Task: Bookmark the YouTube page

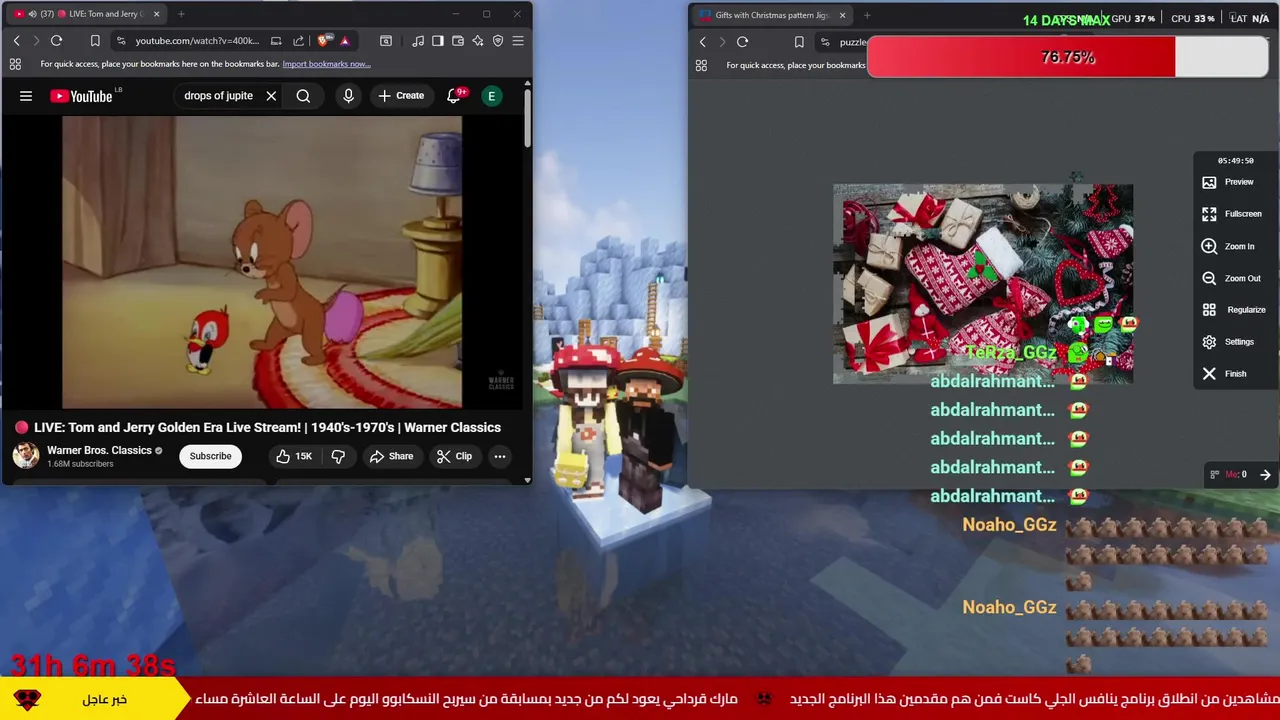Action: [95, 41]
